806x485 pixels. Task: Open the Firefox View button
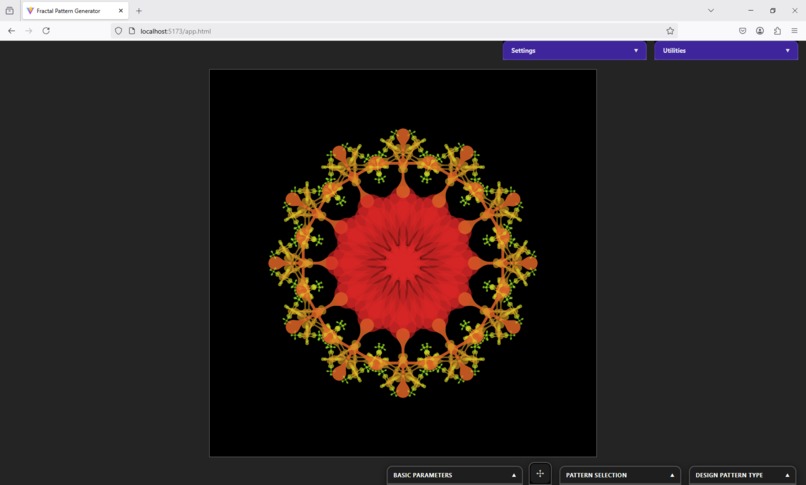click(x=9, y=11)
